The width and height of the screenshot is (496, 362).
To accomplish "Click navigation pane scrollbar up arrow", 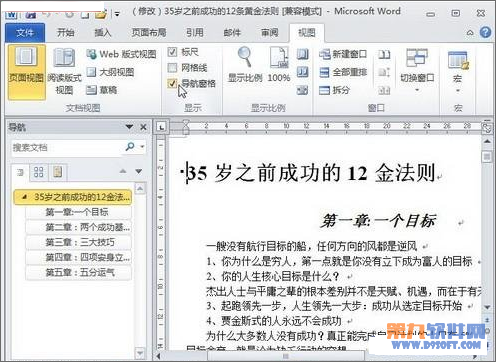I will (x=140, y=189).
